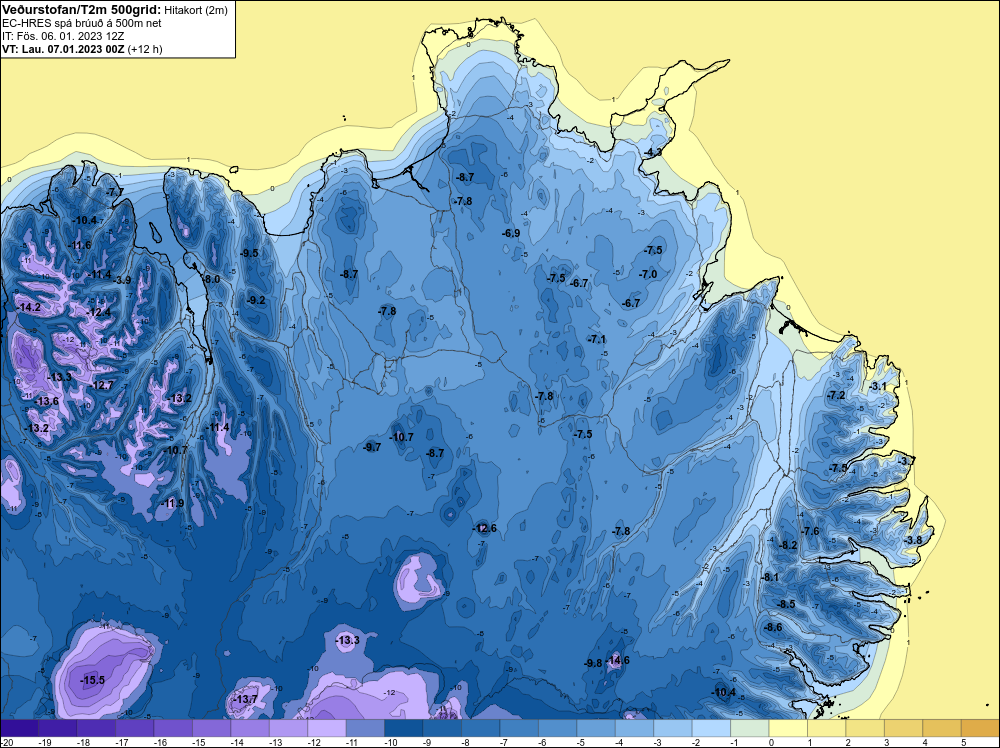This screenshot has height=748, width=1000.
Task: Click the -3.1 temperature value
Action: click(878, 386)
